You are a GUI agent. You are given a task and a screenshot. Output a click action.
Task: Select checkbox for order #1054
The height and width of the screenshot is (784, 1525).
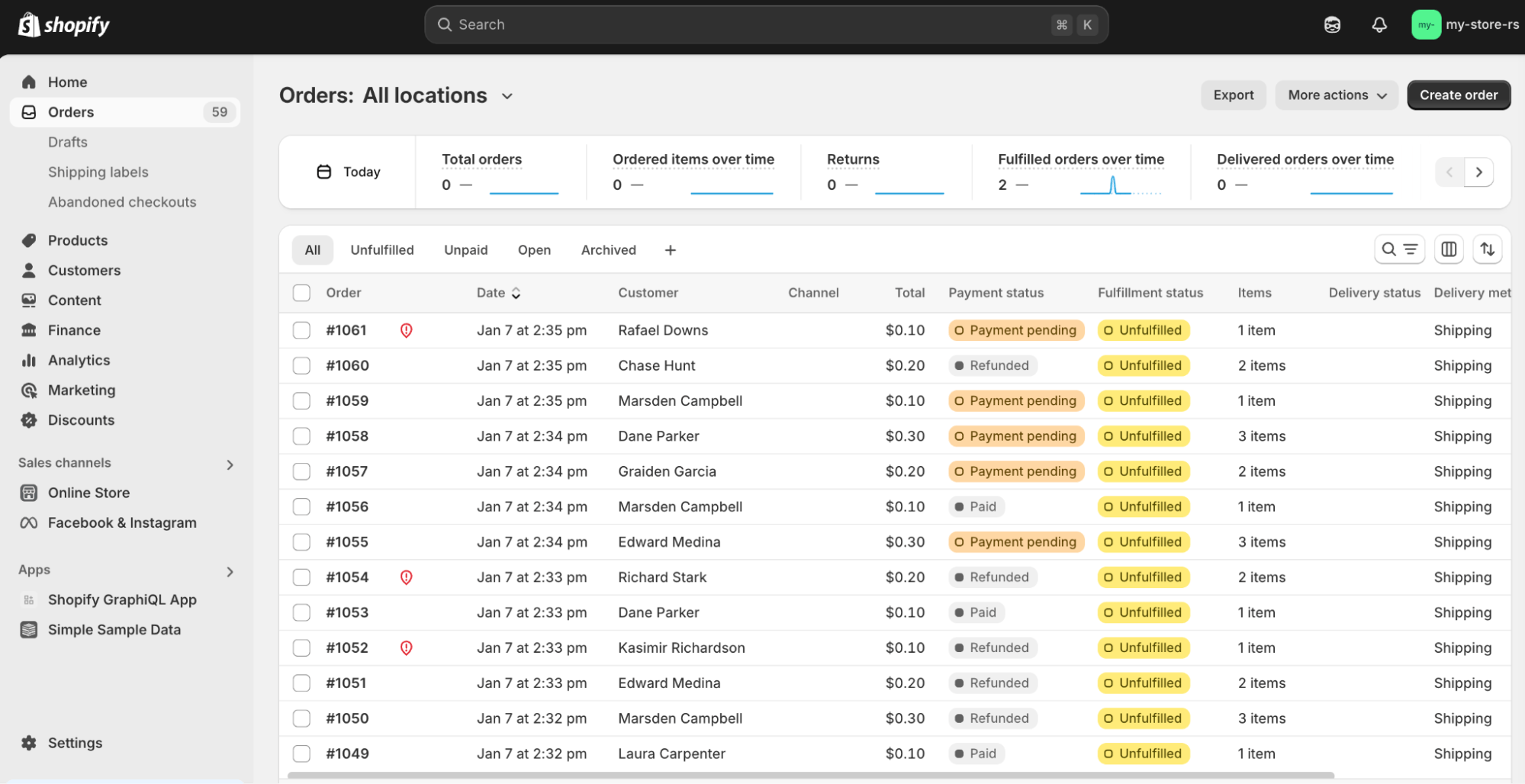click(302, 577)
